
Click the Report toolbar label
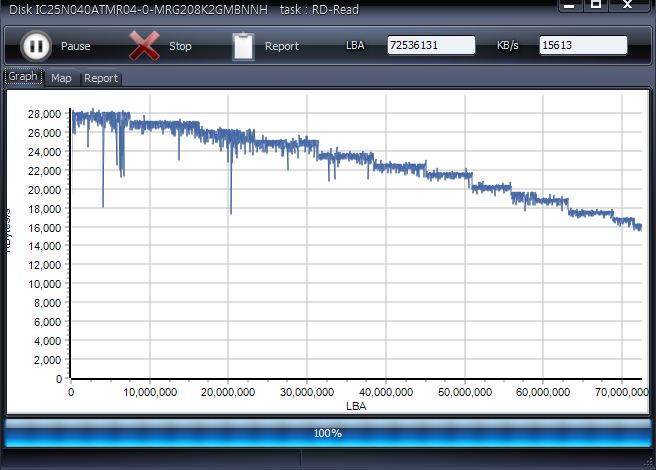point(282,46)
